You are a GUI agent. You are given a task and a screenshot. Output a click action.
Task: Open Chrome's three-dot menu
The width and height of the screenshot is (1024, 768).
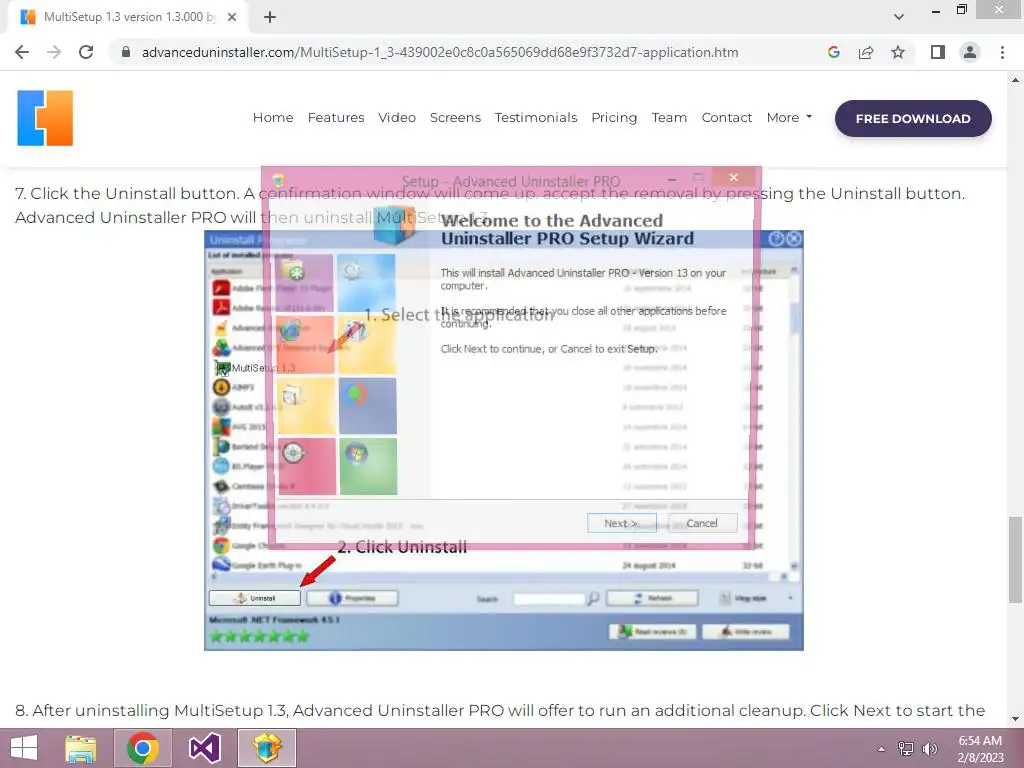(x=1002, y=52)
